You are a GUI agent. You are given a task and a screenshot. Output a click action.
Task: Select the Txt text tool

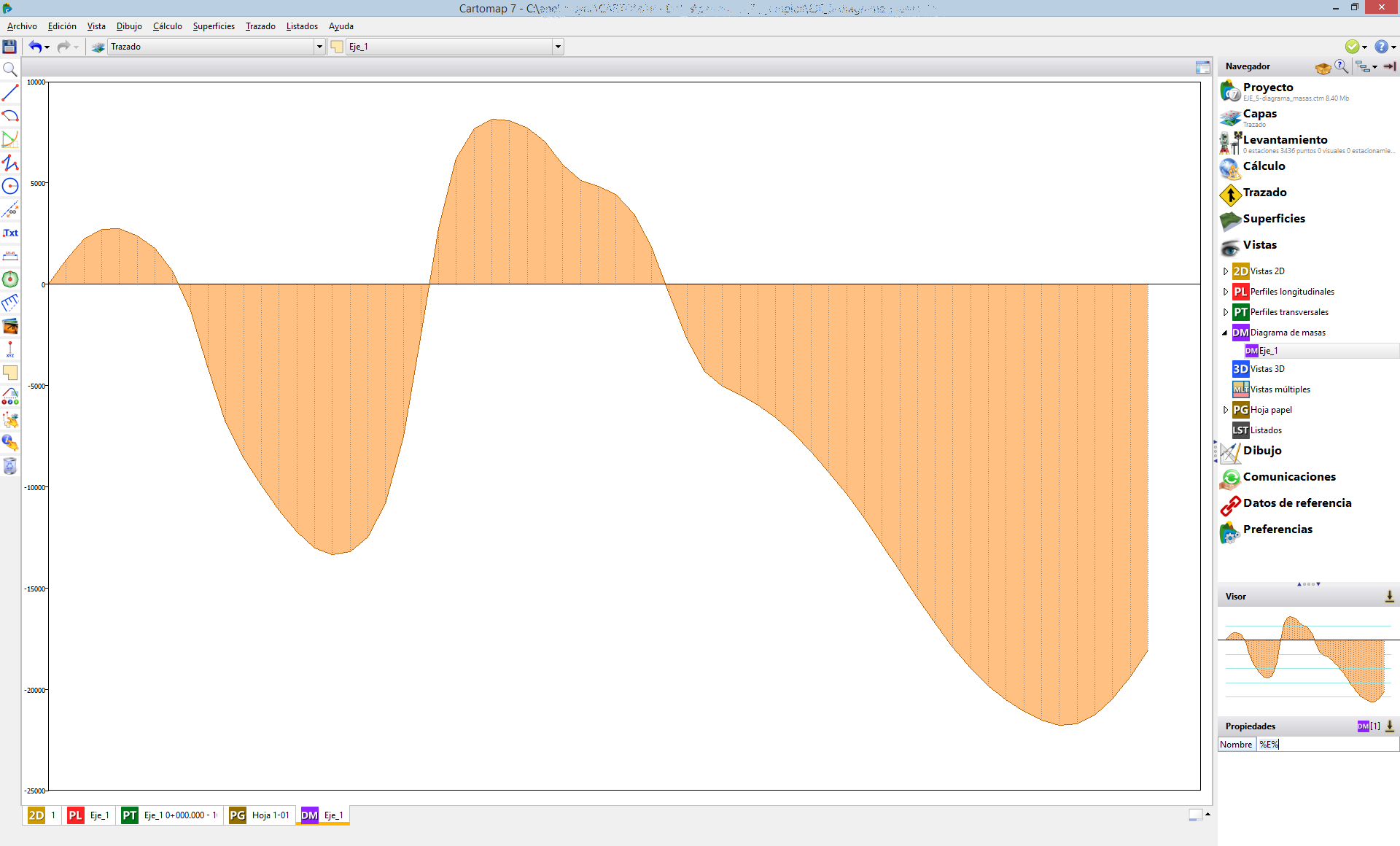pos(10,233)
